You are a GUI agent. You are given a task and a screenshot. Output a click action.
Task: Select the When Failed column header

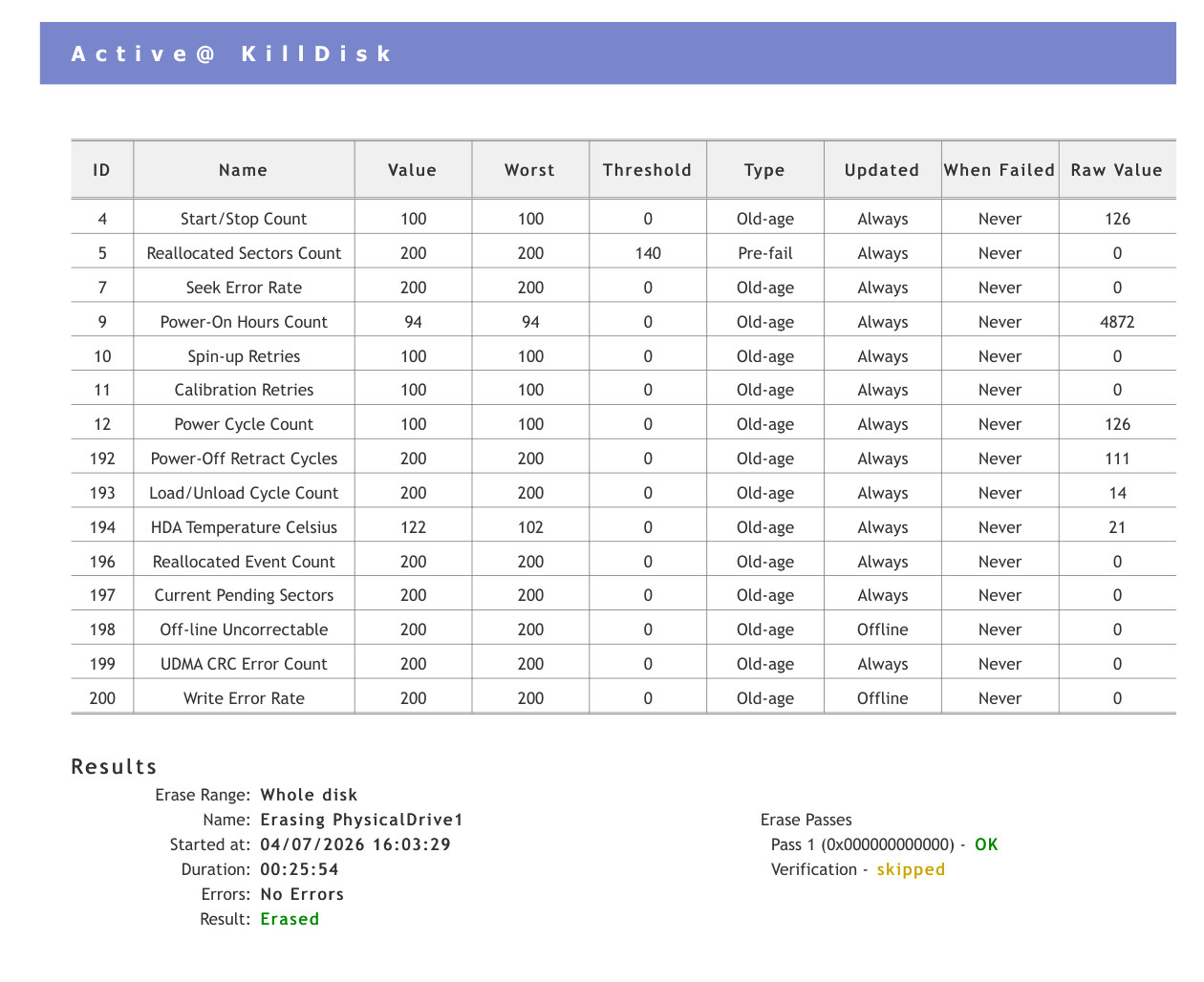[1000, 170]
